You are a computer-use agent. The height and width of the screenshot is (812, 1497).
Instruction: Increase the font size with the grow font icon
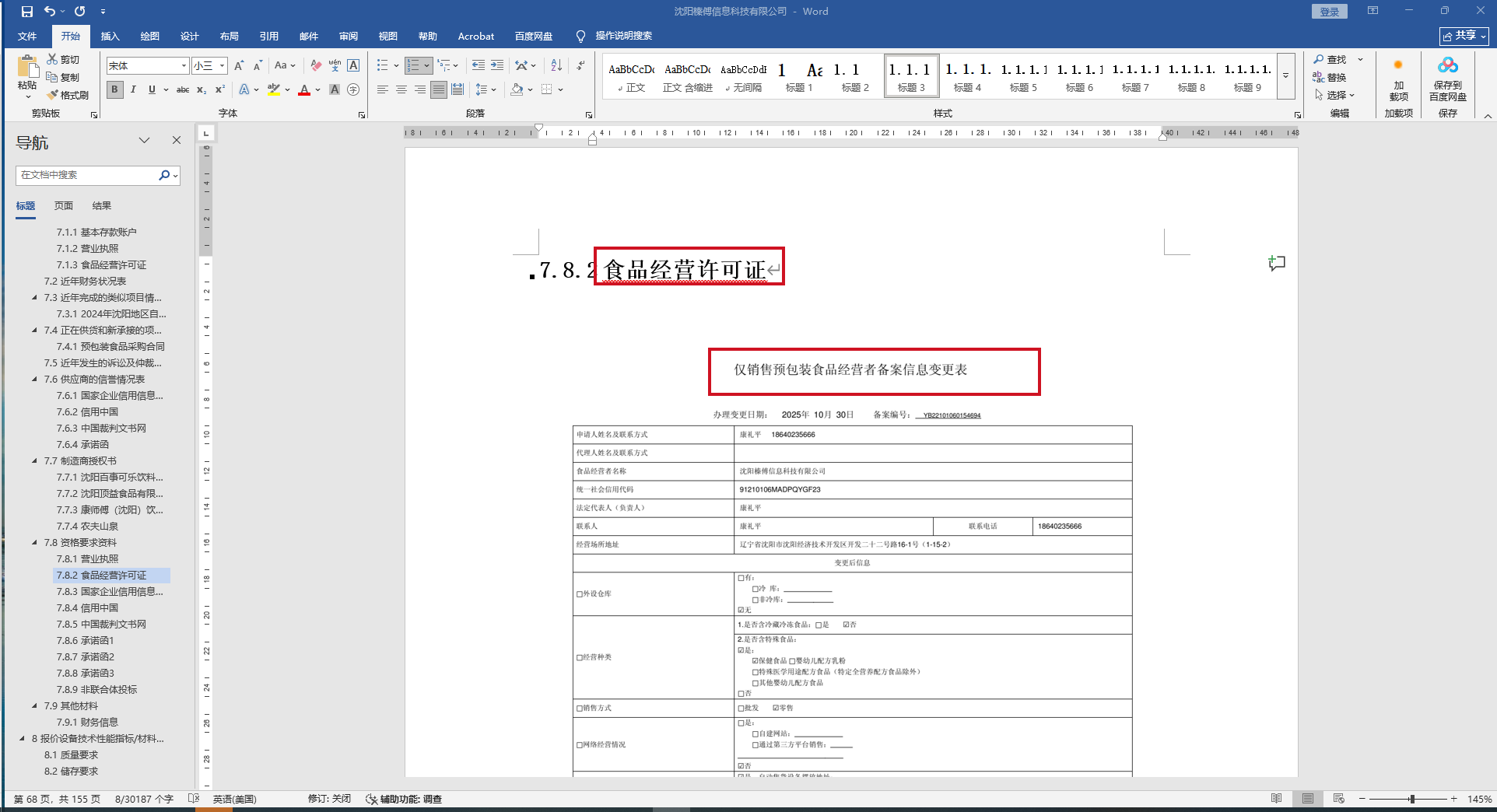(x=239, y=66)
